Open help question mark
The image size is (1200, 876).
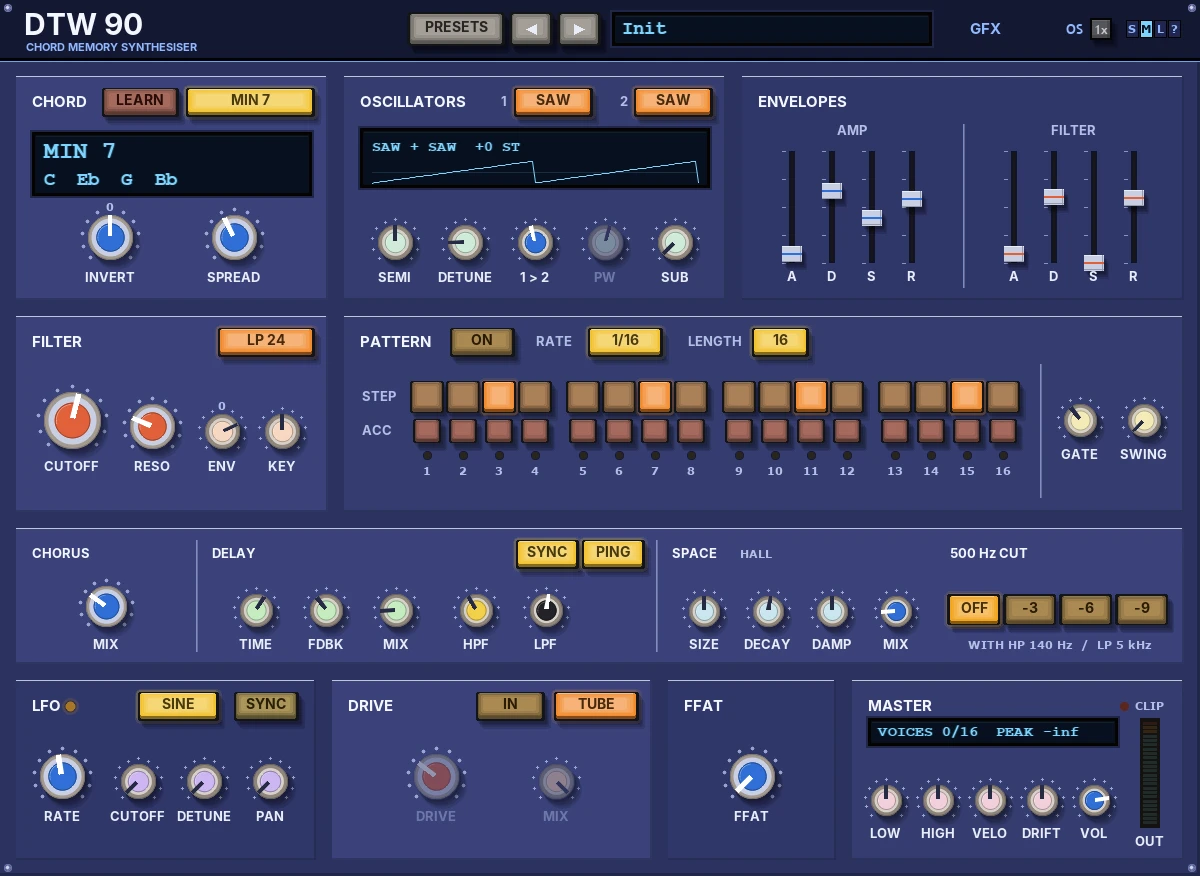1174,29
